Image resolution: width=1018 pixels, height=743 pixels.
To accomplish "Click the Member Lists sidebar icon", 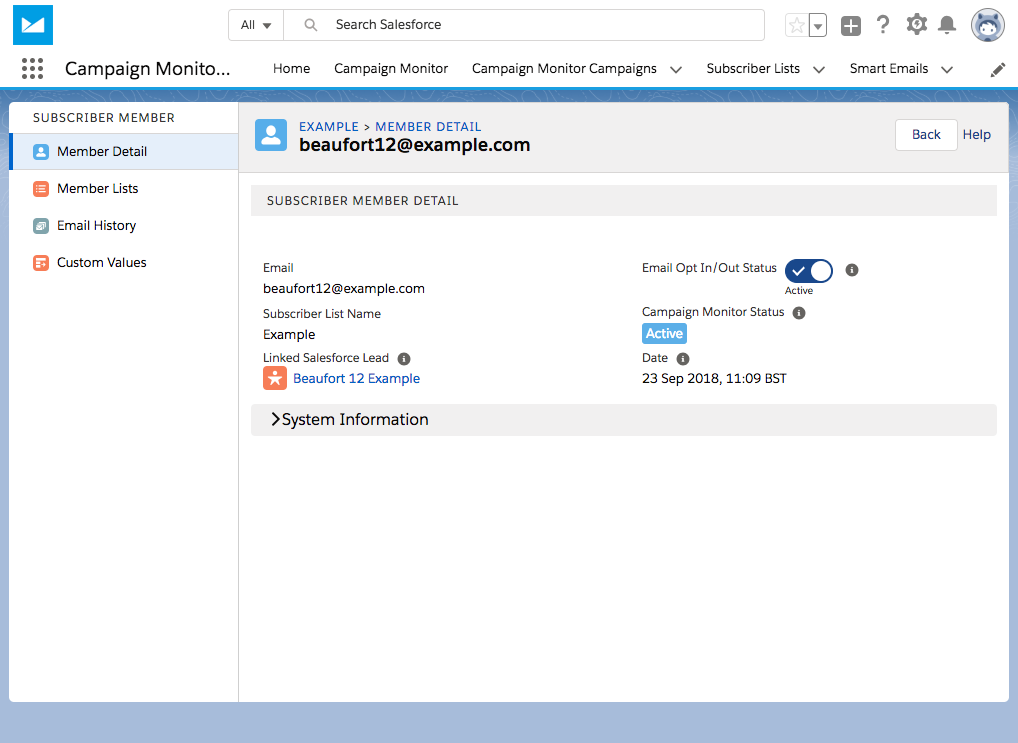I will 41,189.
